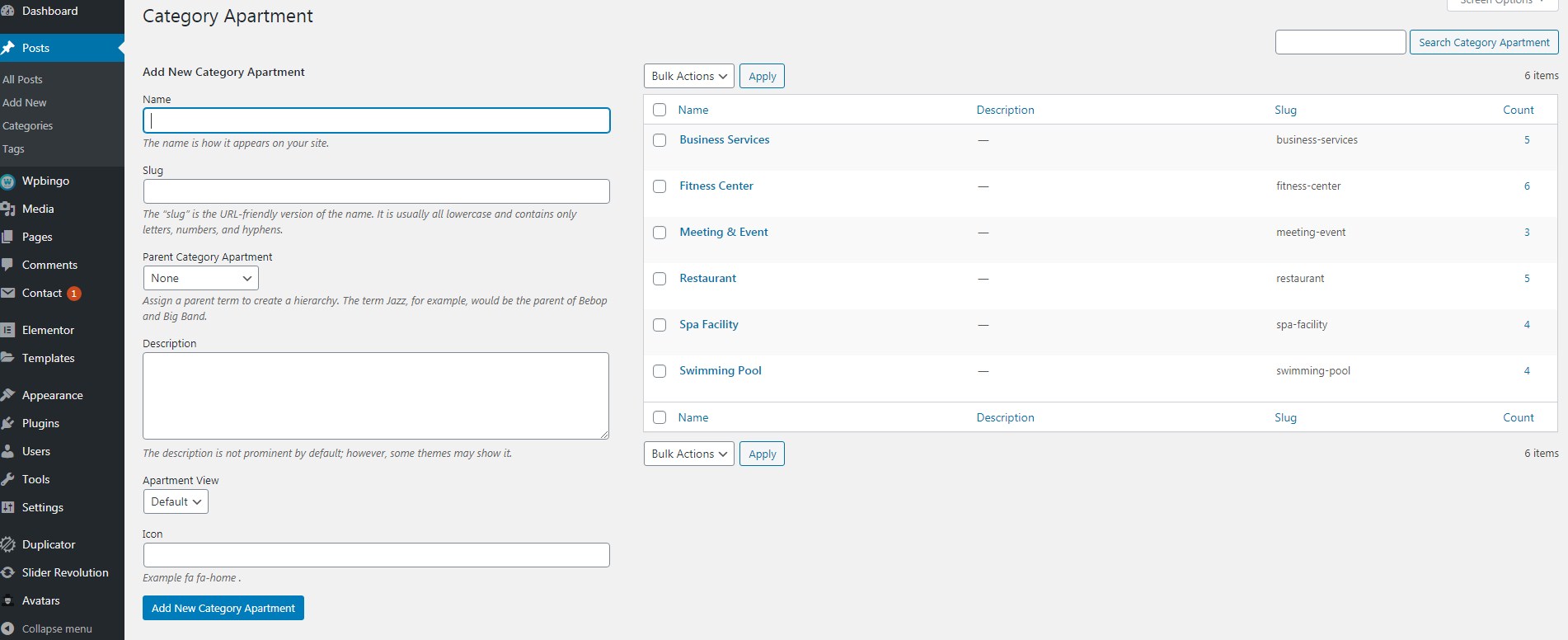Open the Swimming Pool category link
1568x640 pixels.
[x=721, y=370]
